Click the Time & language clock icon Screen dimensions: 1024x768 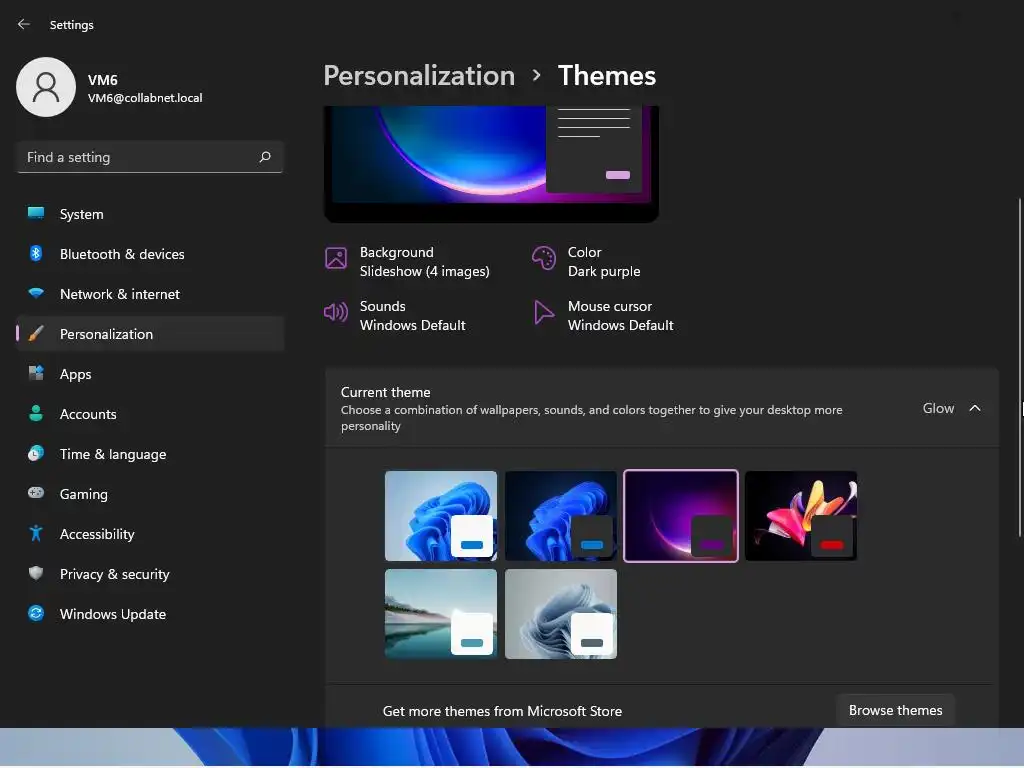tap(36, 453)
